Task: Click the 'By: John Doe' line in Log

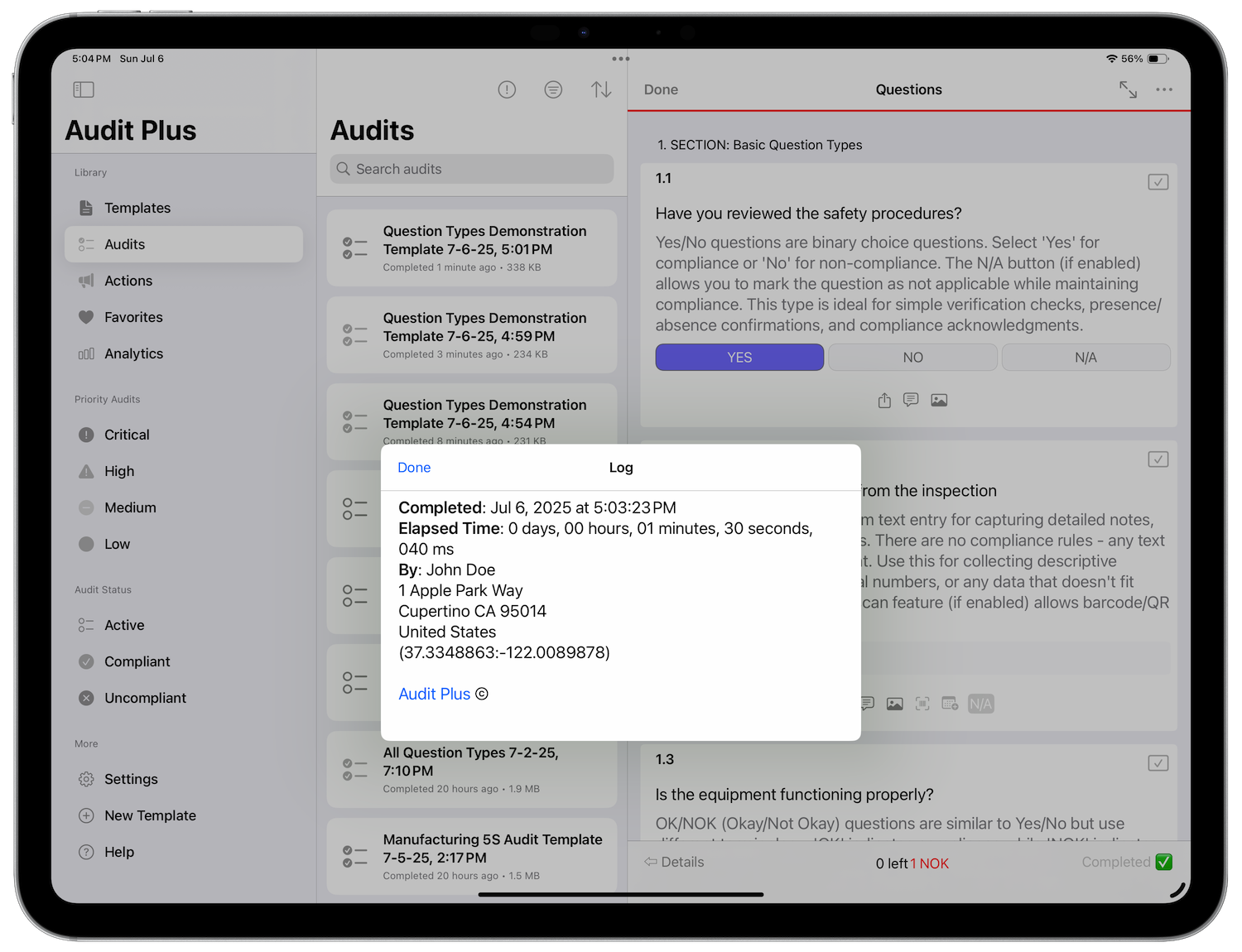Action: tap(447, 570)
